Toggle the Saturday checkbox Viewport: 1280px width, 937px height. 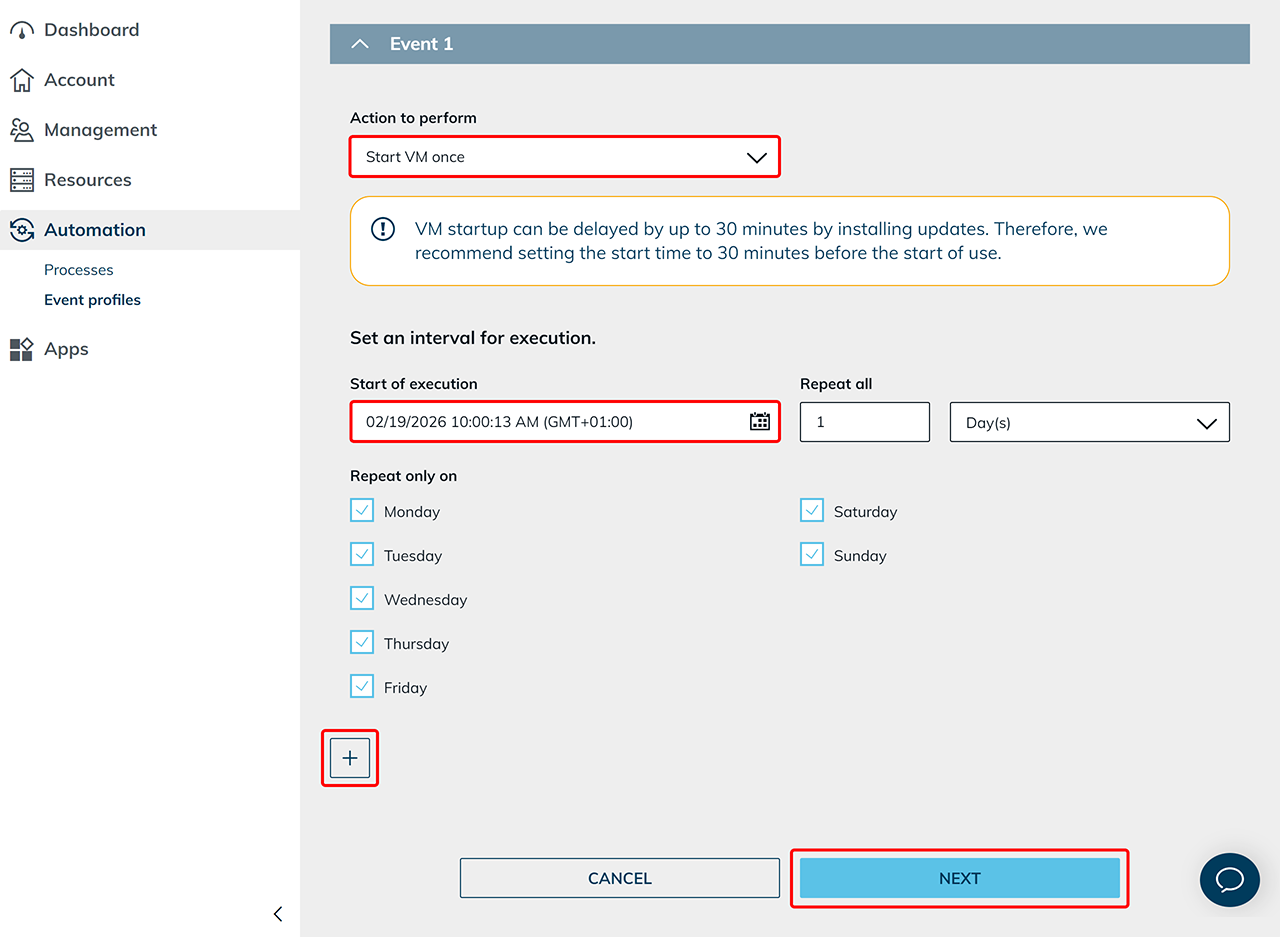812,511
